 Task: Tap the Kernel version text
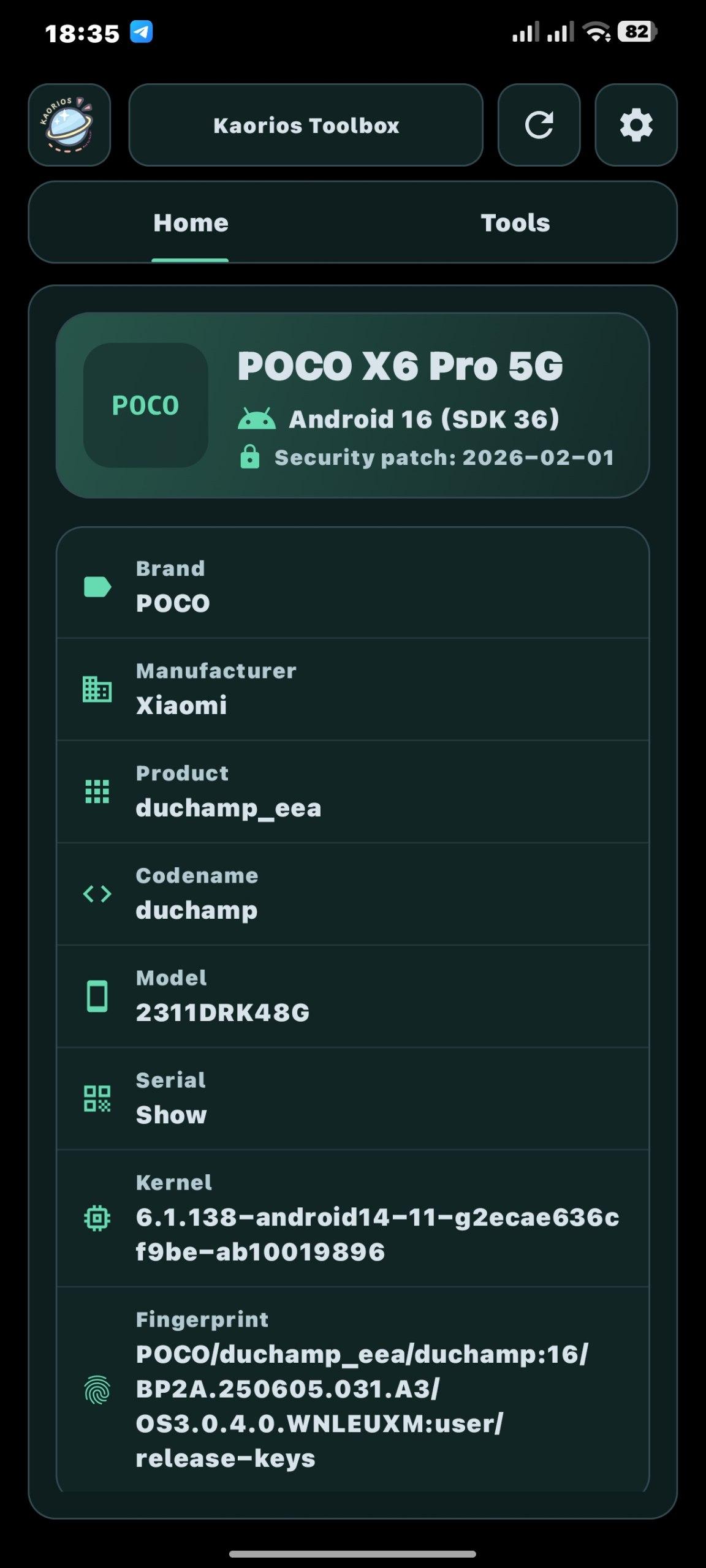click(377, 1234)
